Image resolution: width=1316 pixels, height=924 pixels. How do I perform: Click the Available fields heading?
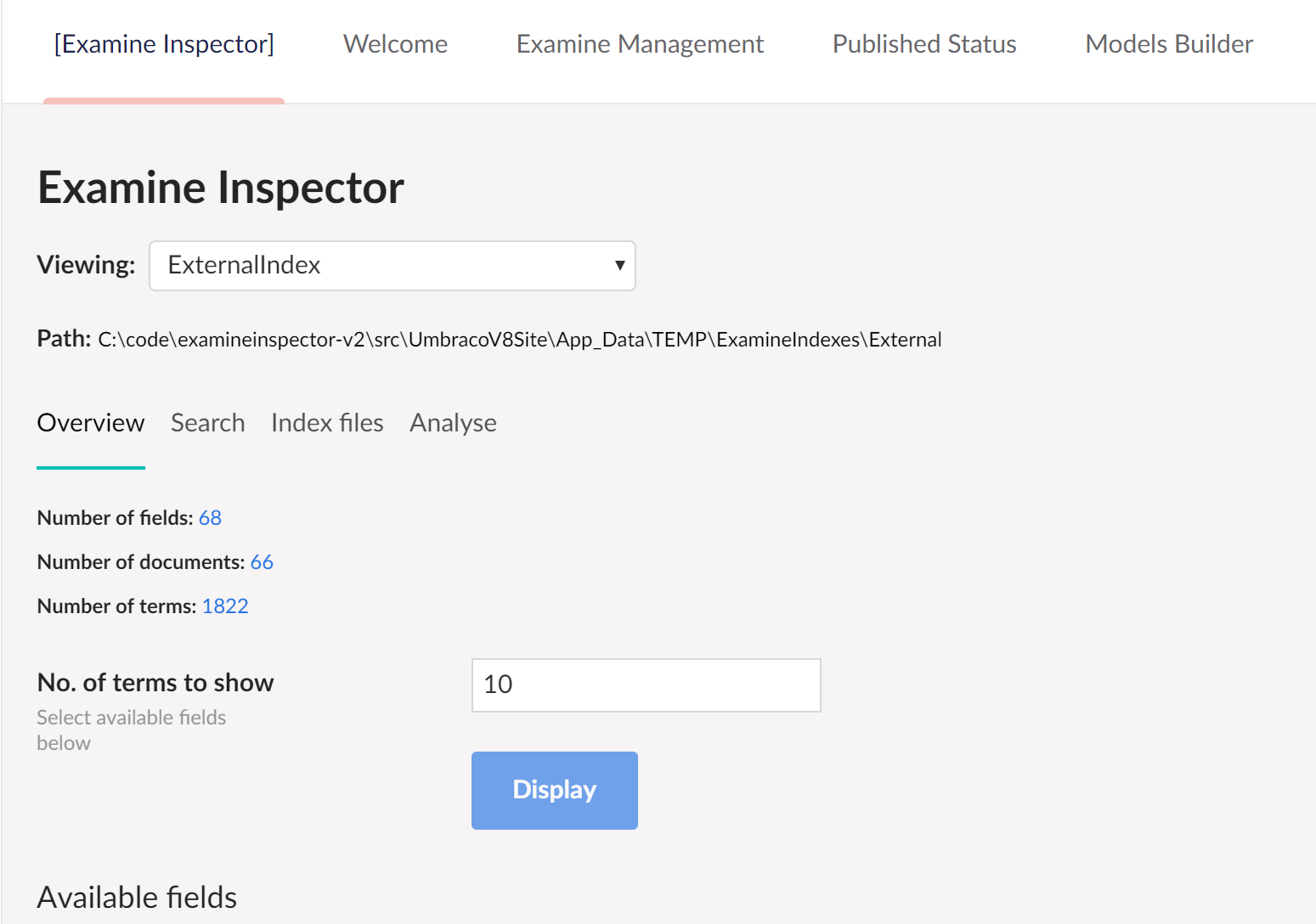(137, 898)
